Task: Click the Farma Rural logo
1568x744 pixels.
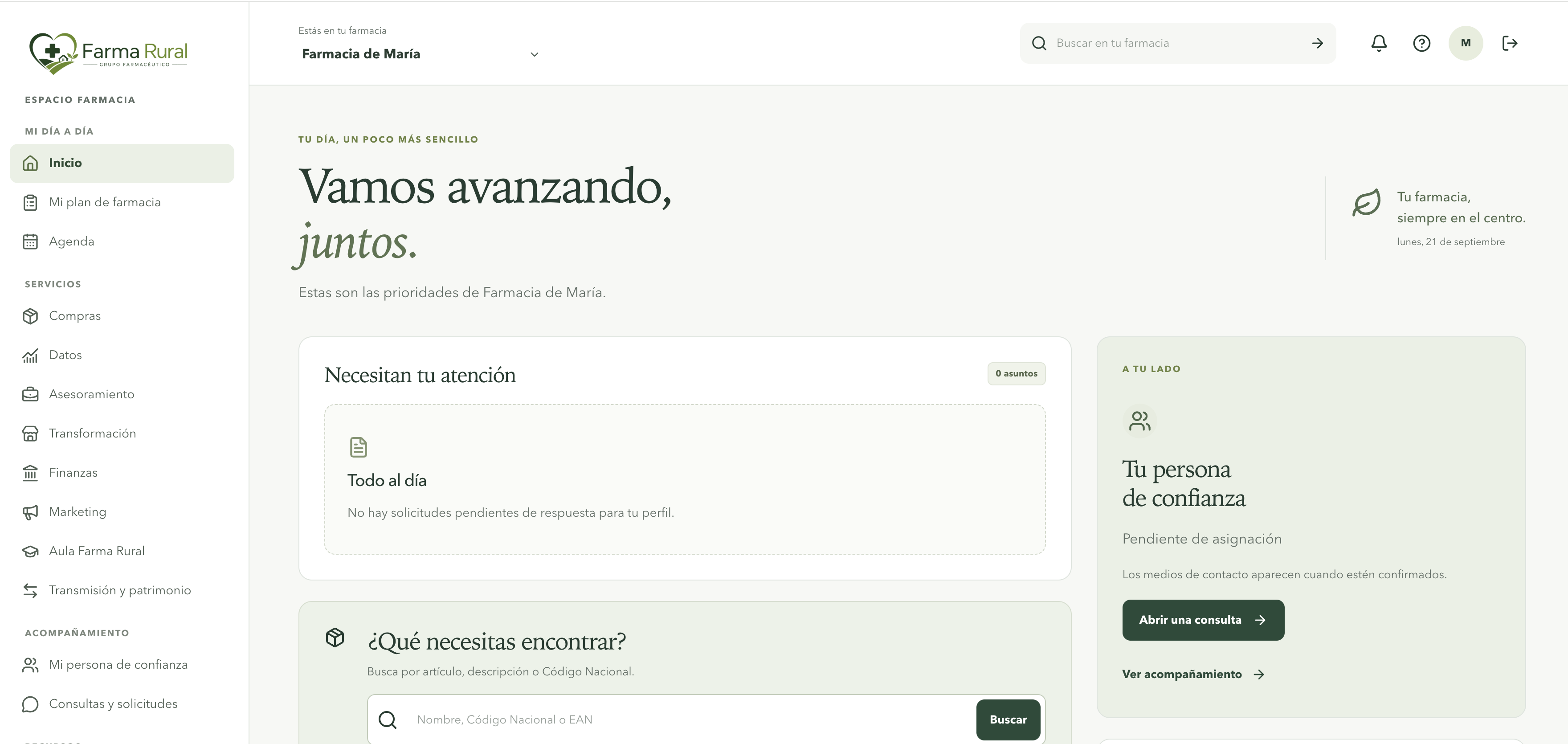Action: tap(108, 53)
